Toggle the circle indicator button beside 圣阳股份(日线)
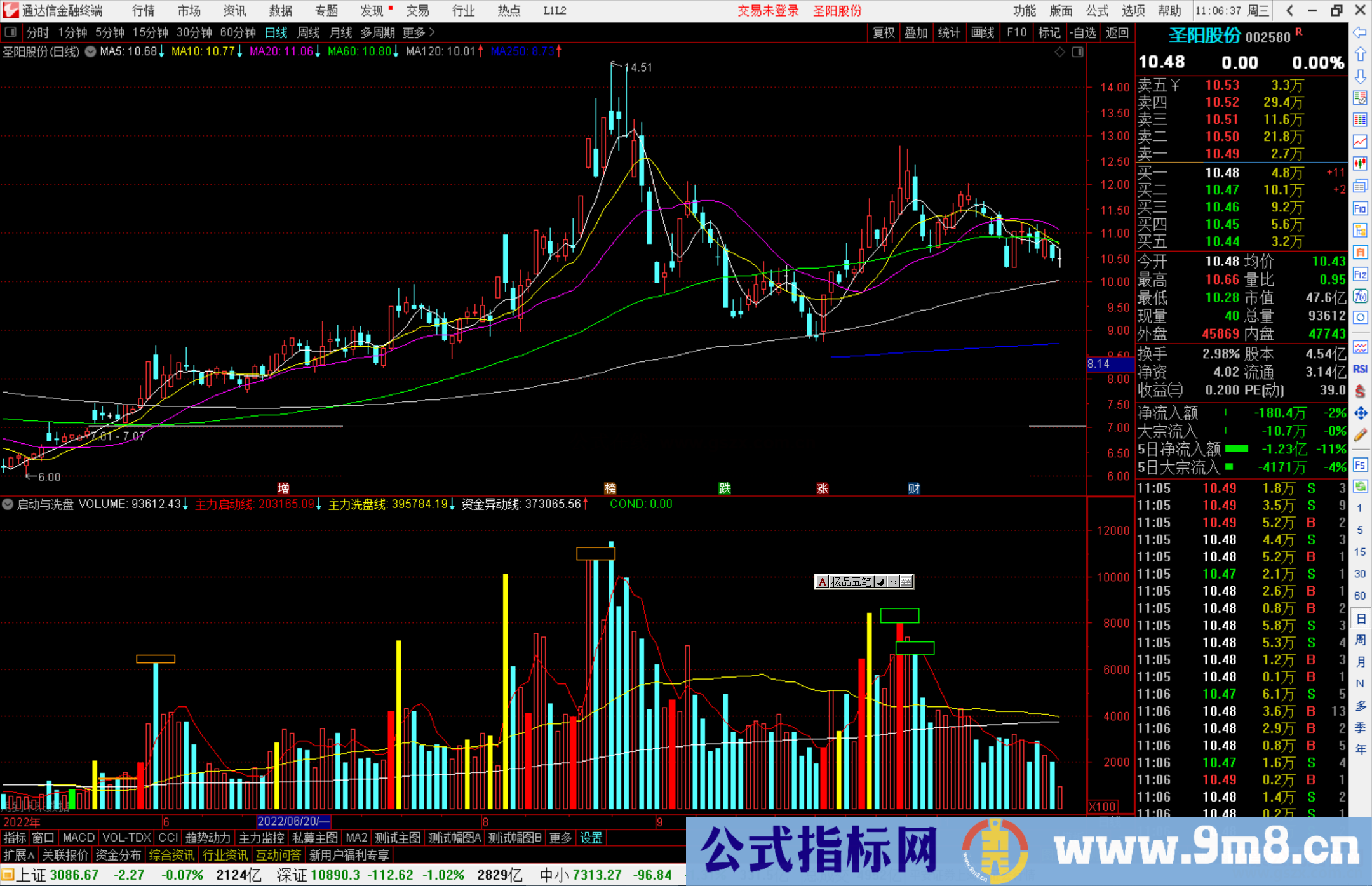This screenshot has height=886, width=1372. tap(90, 52)
